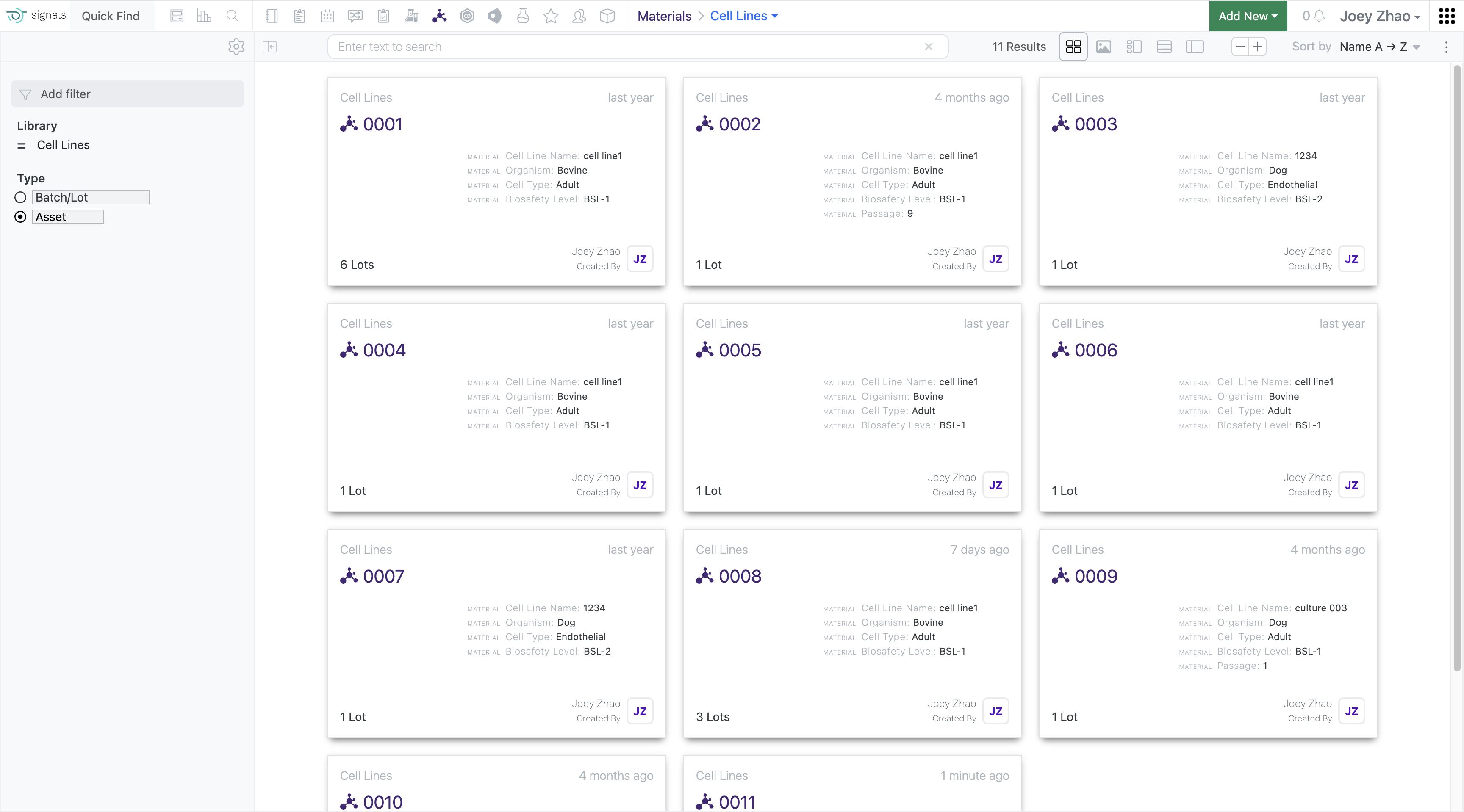This screenshot has width=1464, height=812.
Task: Open the hexagon CD icon
Action: point(467,16)
